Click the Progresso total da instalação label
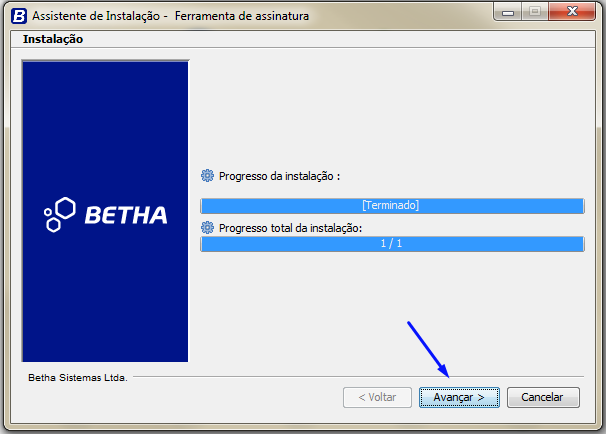Image resolution: width=606 pixels, height=434 pixels. pyautogui.click(x=291, y=228)
